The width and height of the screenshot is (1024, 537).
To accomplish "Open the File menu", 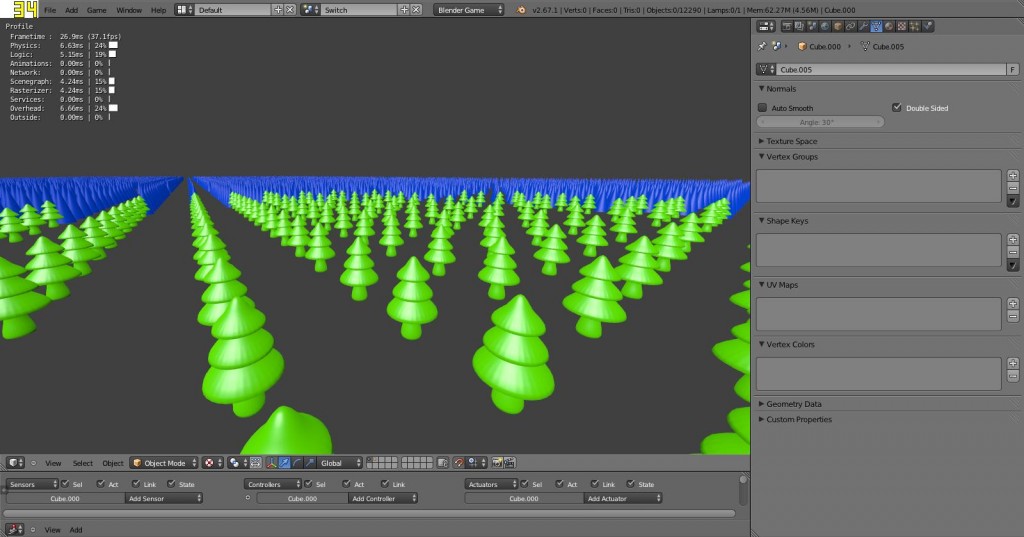I will pos(50,10).
